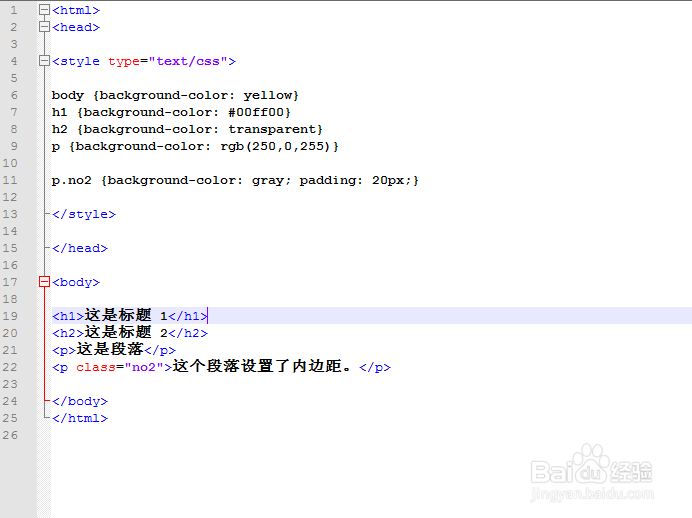
Task: Click the heading text '这是标题 2'
Action: click(126, 332)
